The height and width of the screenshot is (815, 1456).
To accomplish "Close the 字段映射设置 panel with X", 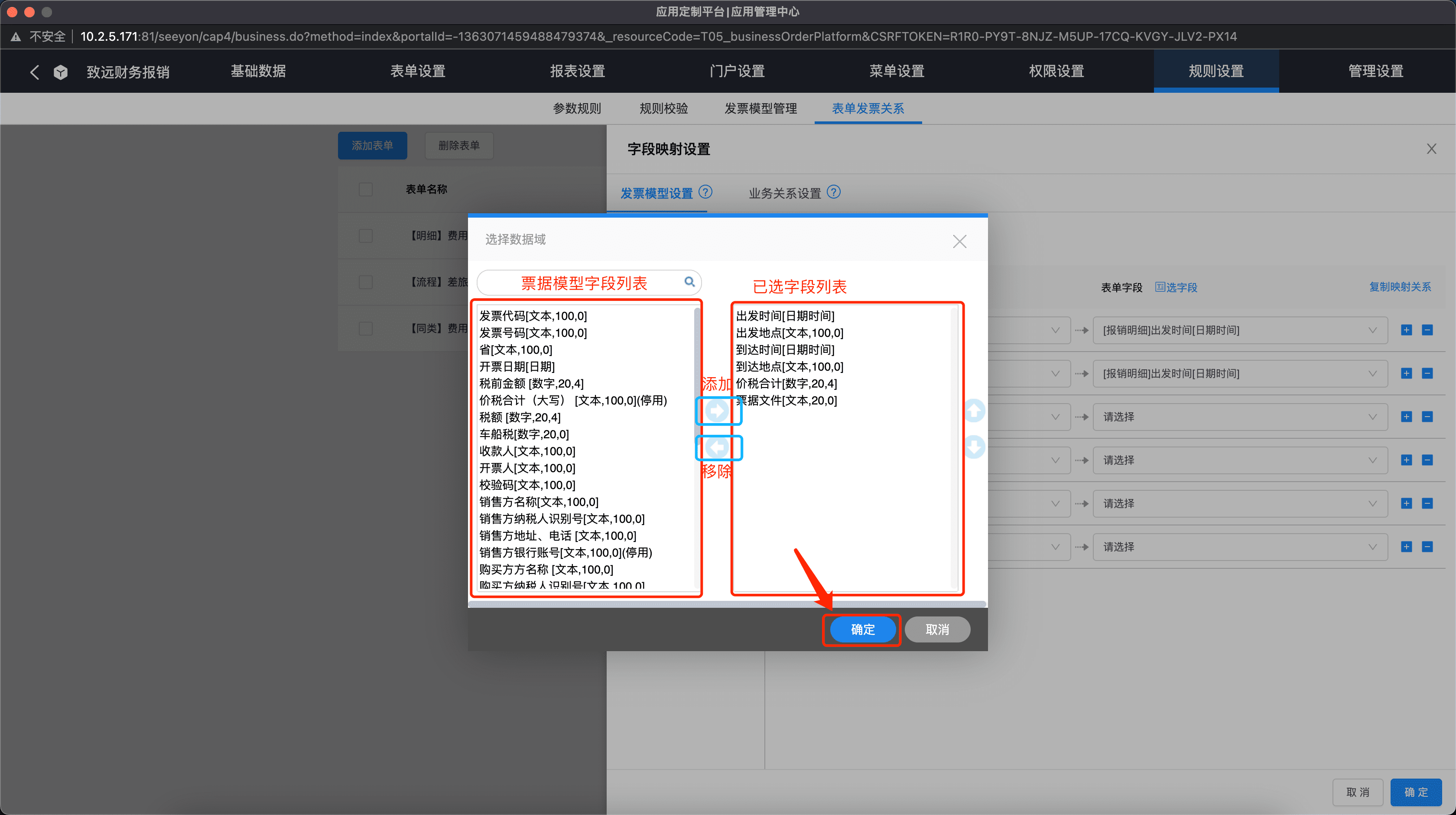I will (1431, 149).
